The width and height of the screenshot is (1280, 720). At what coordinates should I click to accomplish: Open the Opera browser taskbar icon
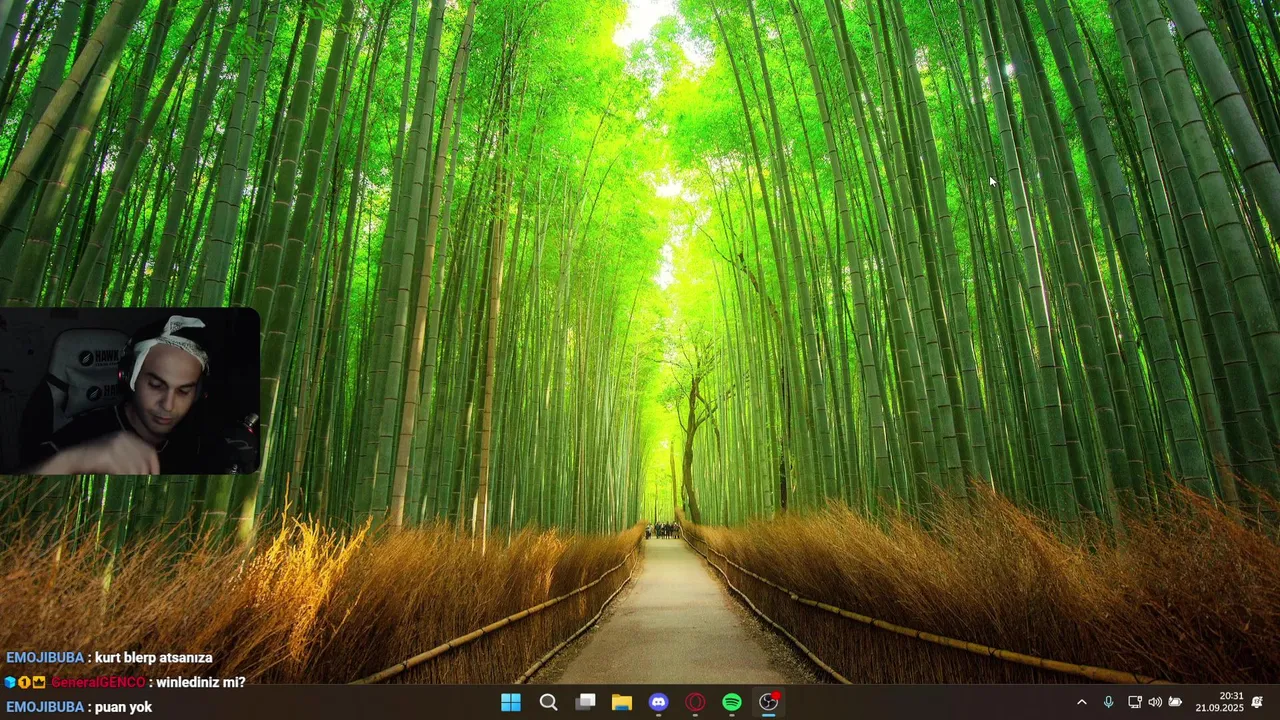pos(695,702)
